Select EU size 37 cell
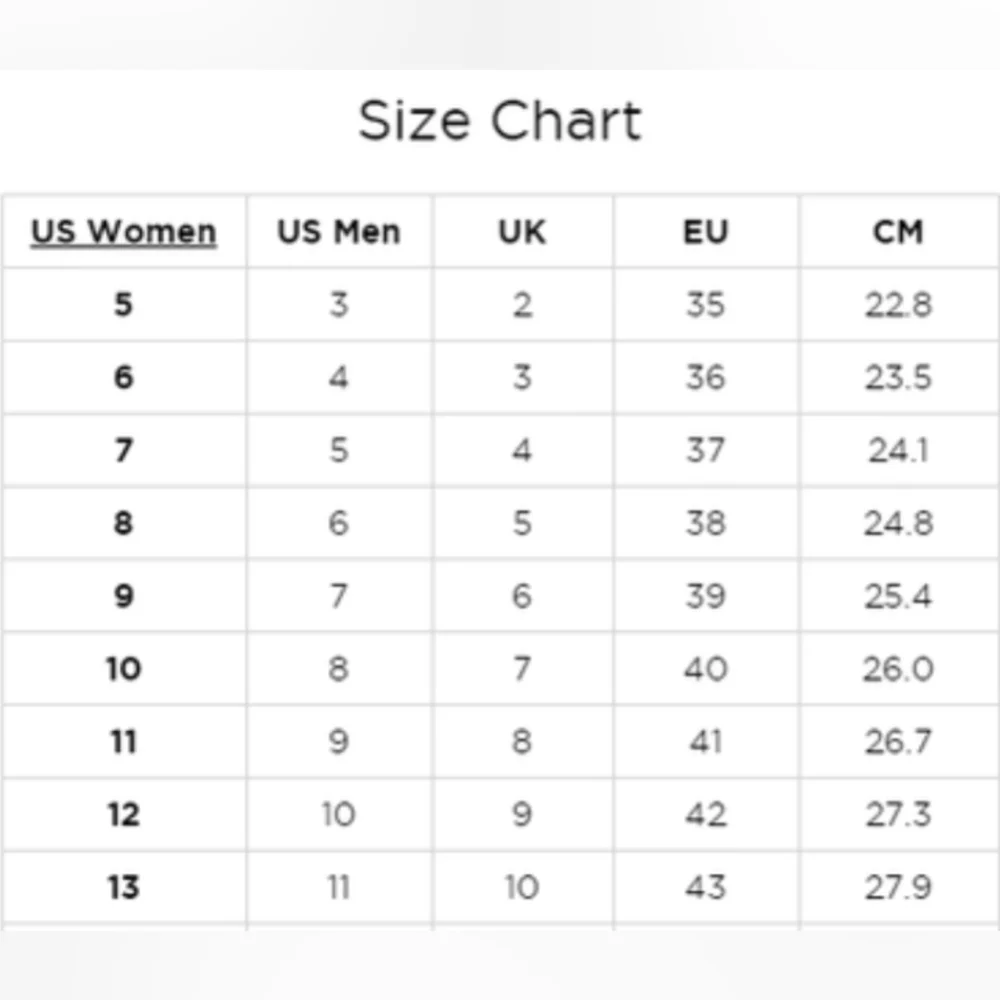 click(x=705, y=451)
